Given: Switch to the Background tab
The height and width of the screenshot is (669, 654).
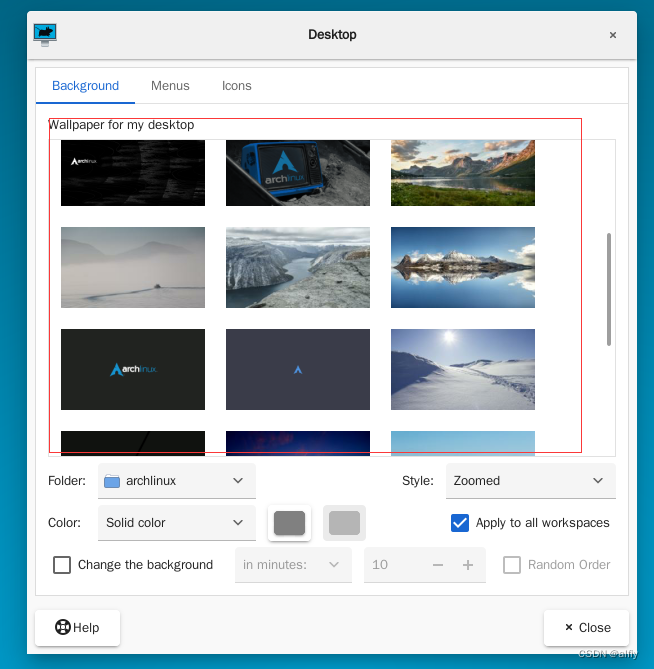Looking at the screenshot, I should click(85, 86).
